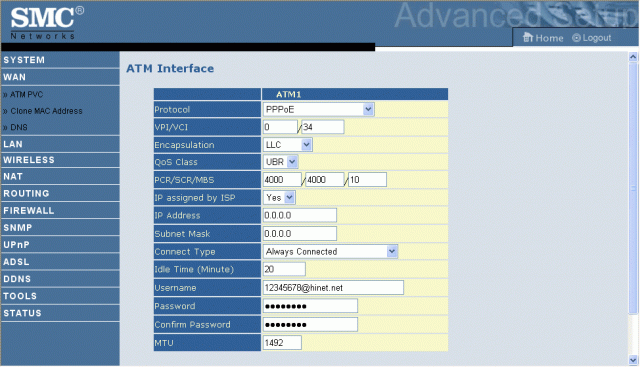Click the Username input field

[x=333, y=287]
